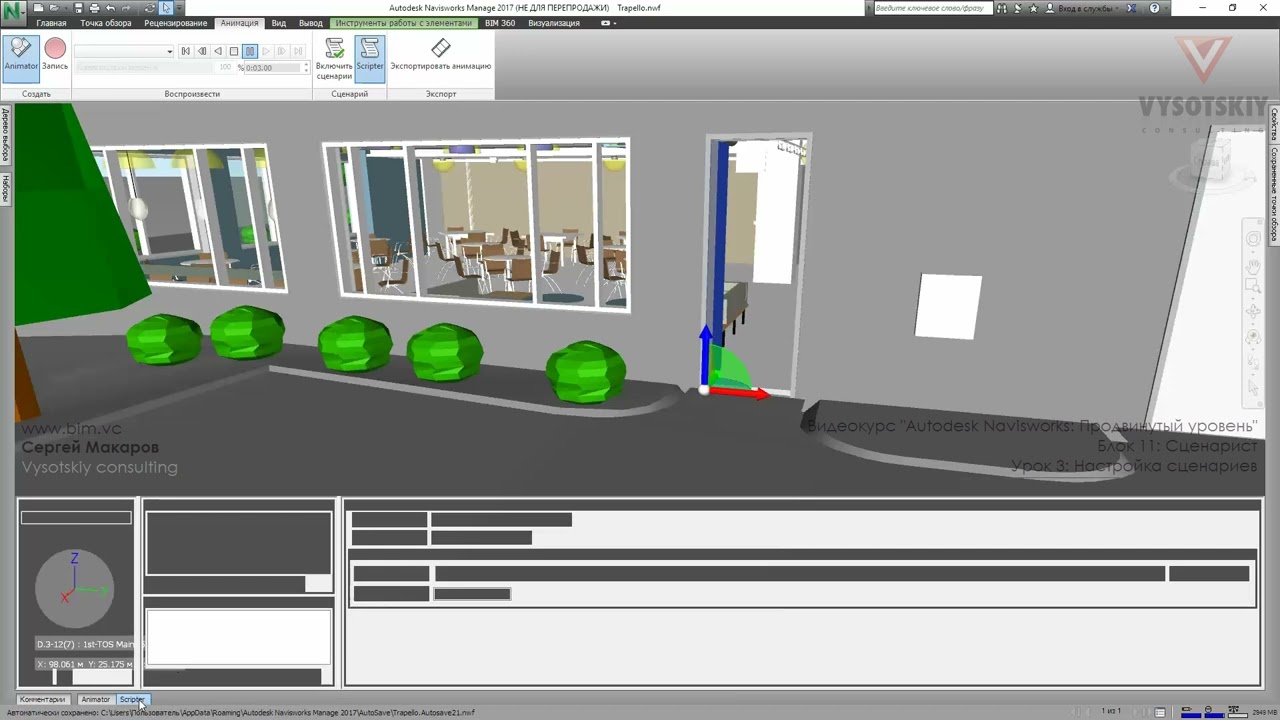
Task: Open the BIM 360 tab
Action: [x=500, y=23]
